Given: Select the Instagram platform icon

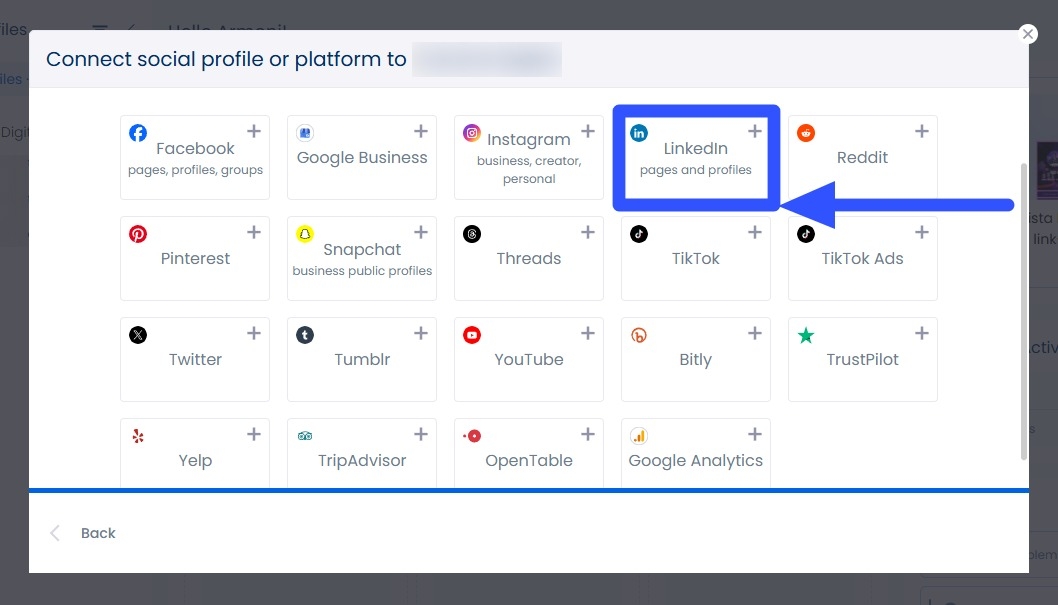Looking at the screenshot, I should point(471,131).
